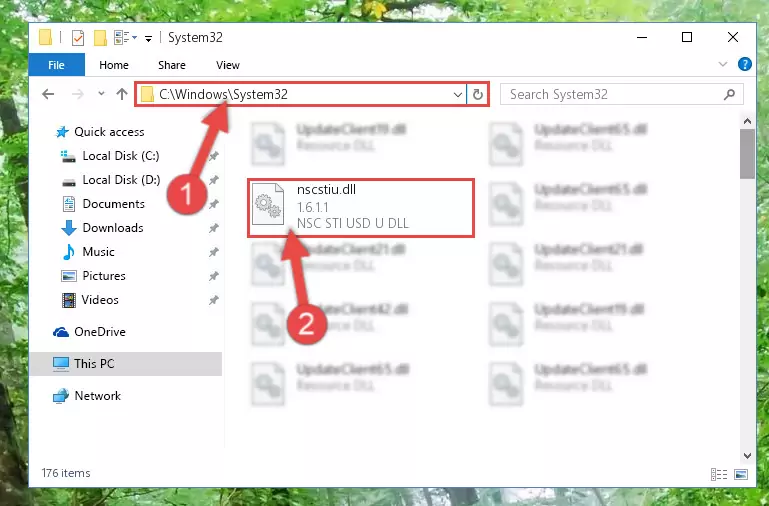Go up one folder level
This screenshot has height=506, width=769.
(x=122, y=94)
